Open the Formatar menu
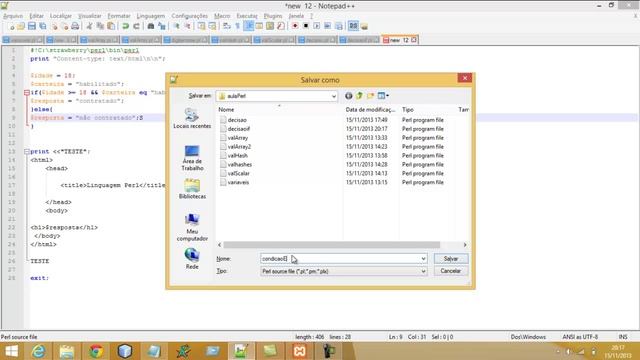This screenshot has width=640, height=360. [x=119, y=16]
